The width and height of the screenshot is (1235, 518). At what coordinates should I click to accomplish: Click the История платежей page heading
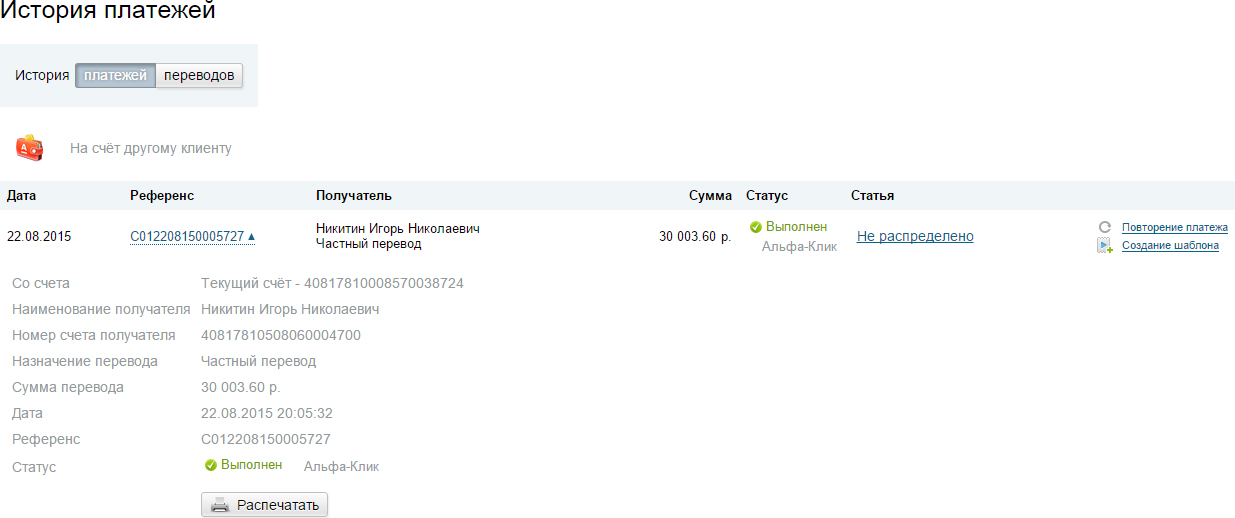(x=107, y=12)
